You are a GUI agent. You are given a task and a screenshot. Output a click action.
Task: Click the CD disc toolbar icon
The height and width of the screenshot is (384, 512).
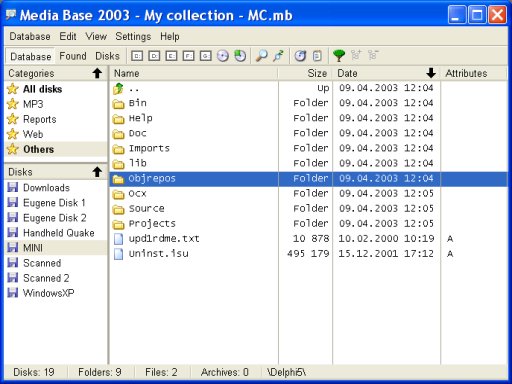pyautogui.click(x=223, y=56)
